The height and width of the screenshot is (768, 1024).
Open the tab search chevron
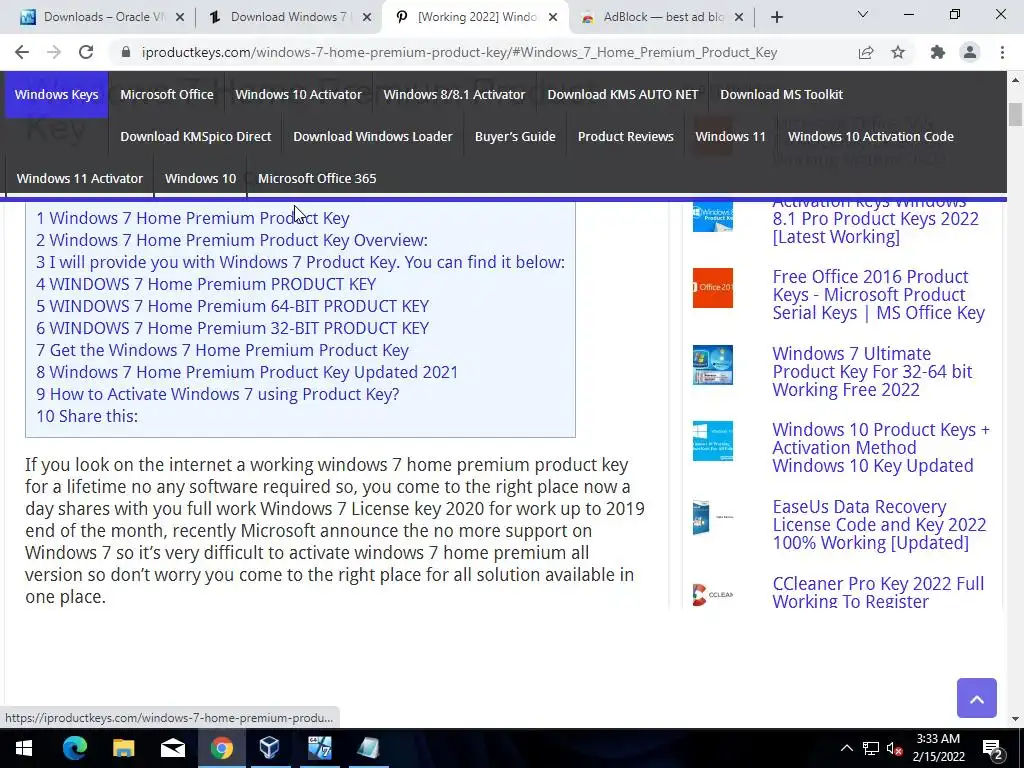pos(863,14)
